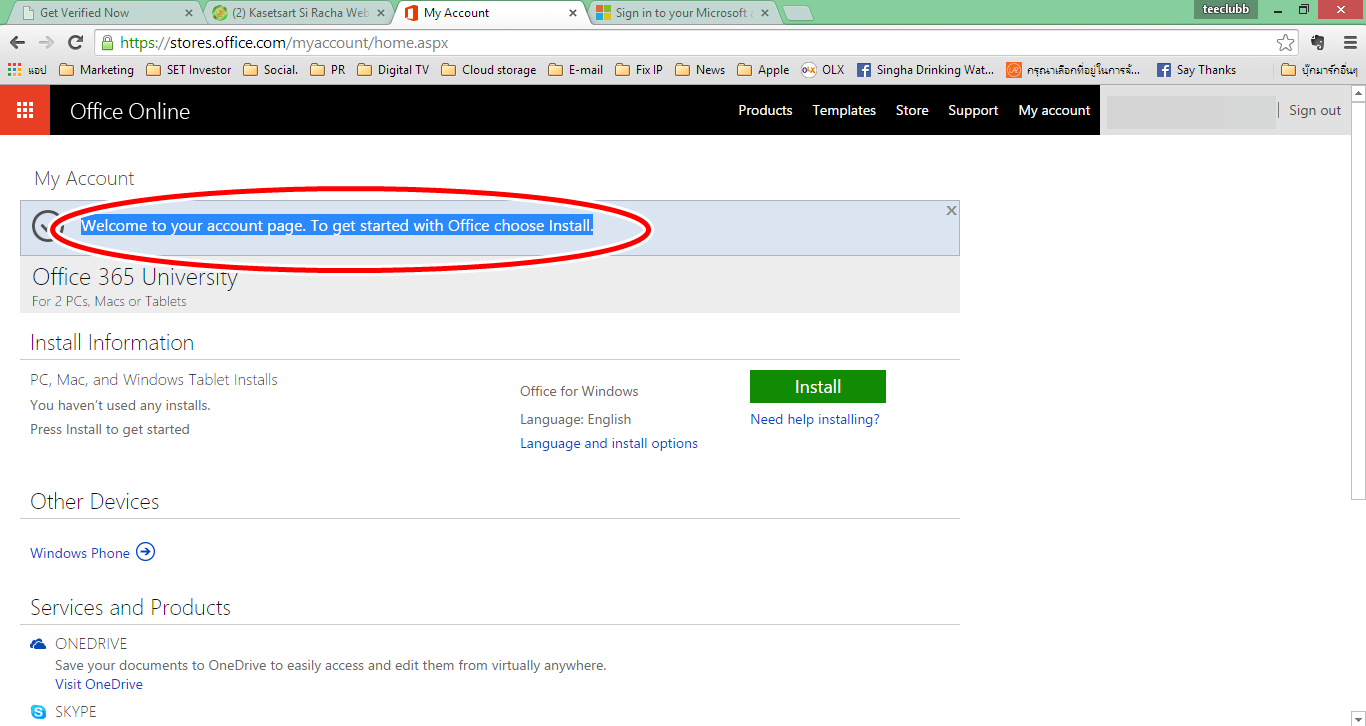Click the Office Online logo text
The height and width of the screenshot is (726, 1366).
(x=130, y=111)
